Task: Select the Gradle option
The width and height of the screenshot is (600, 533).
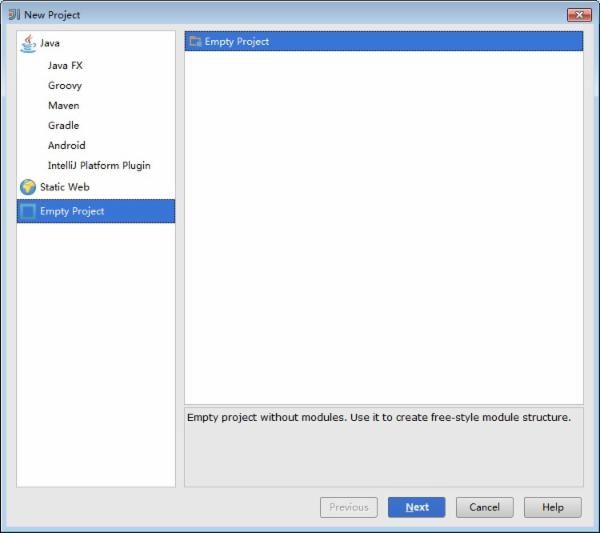Action: [96, 125]
